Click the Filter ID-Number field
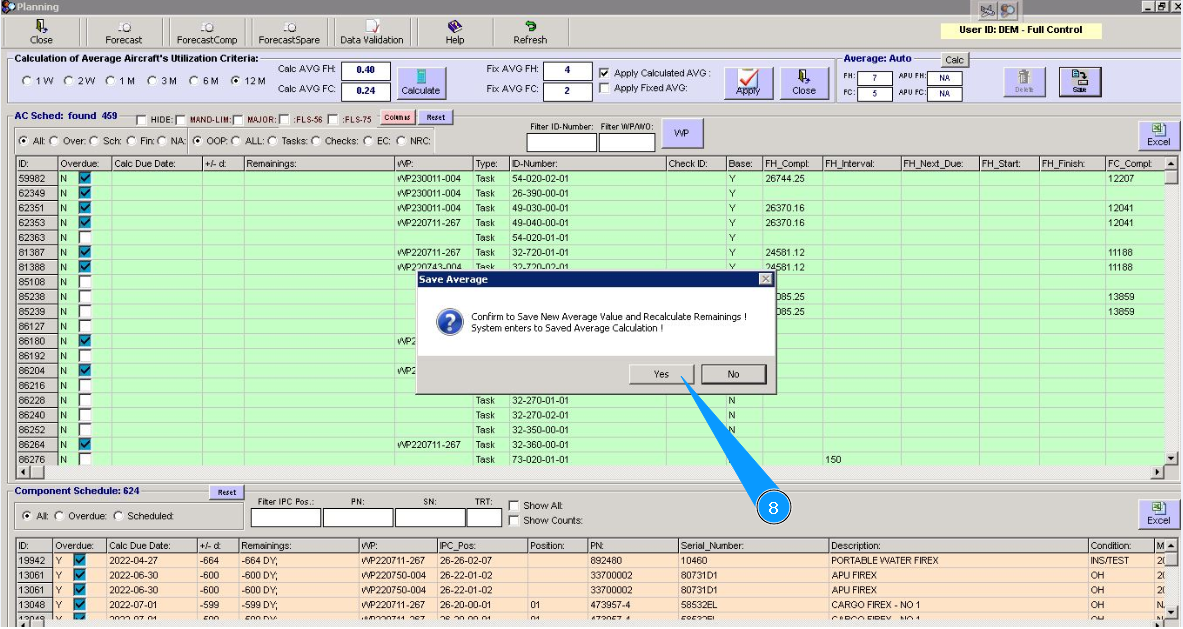 tap(561, 142)
